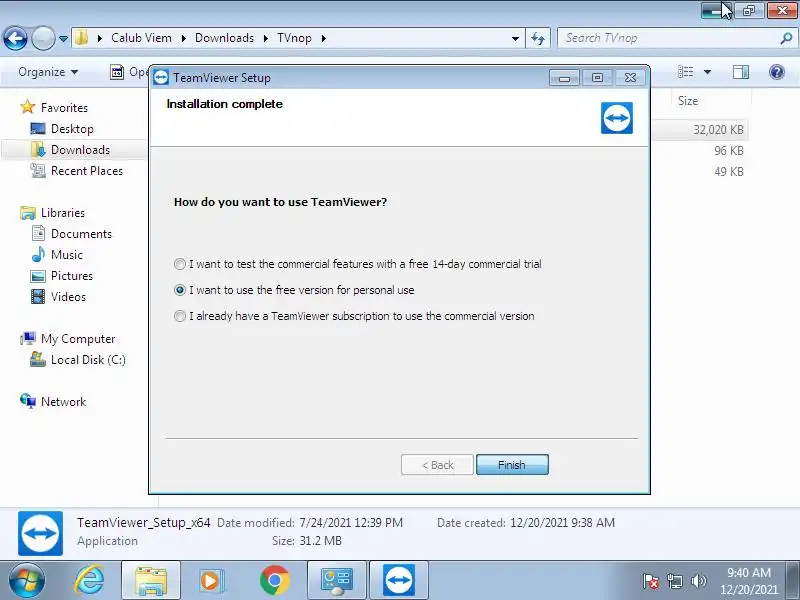Click folder icon in address bar

point(82,38)
